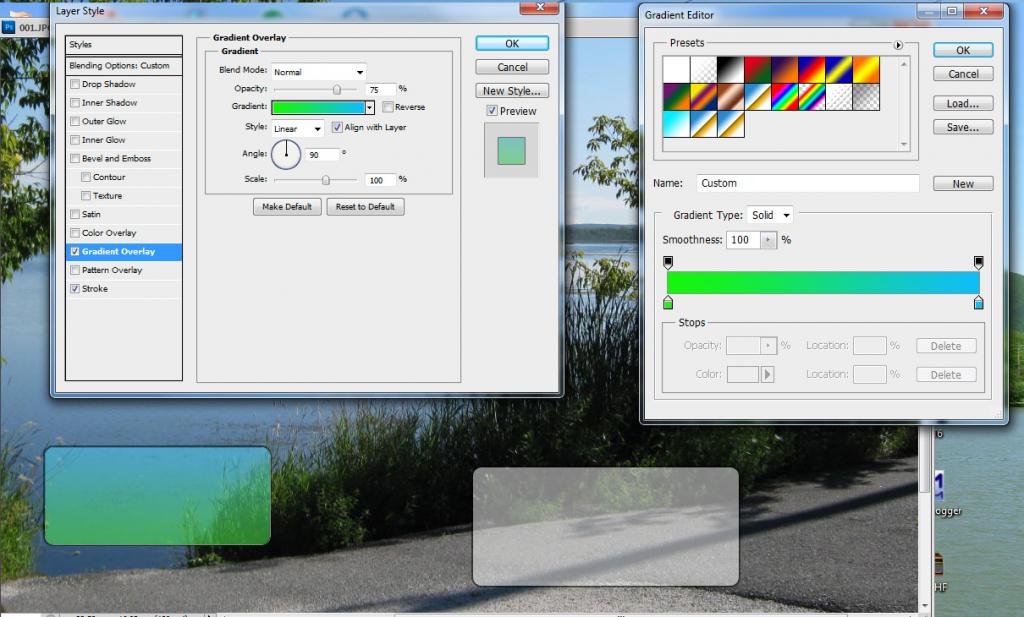Choose the Violet, Orange gradient preset

pos(784,69)
